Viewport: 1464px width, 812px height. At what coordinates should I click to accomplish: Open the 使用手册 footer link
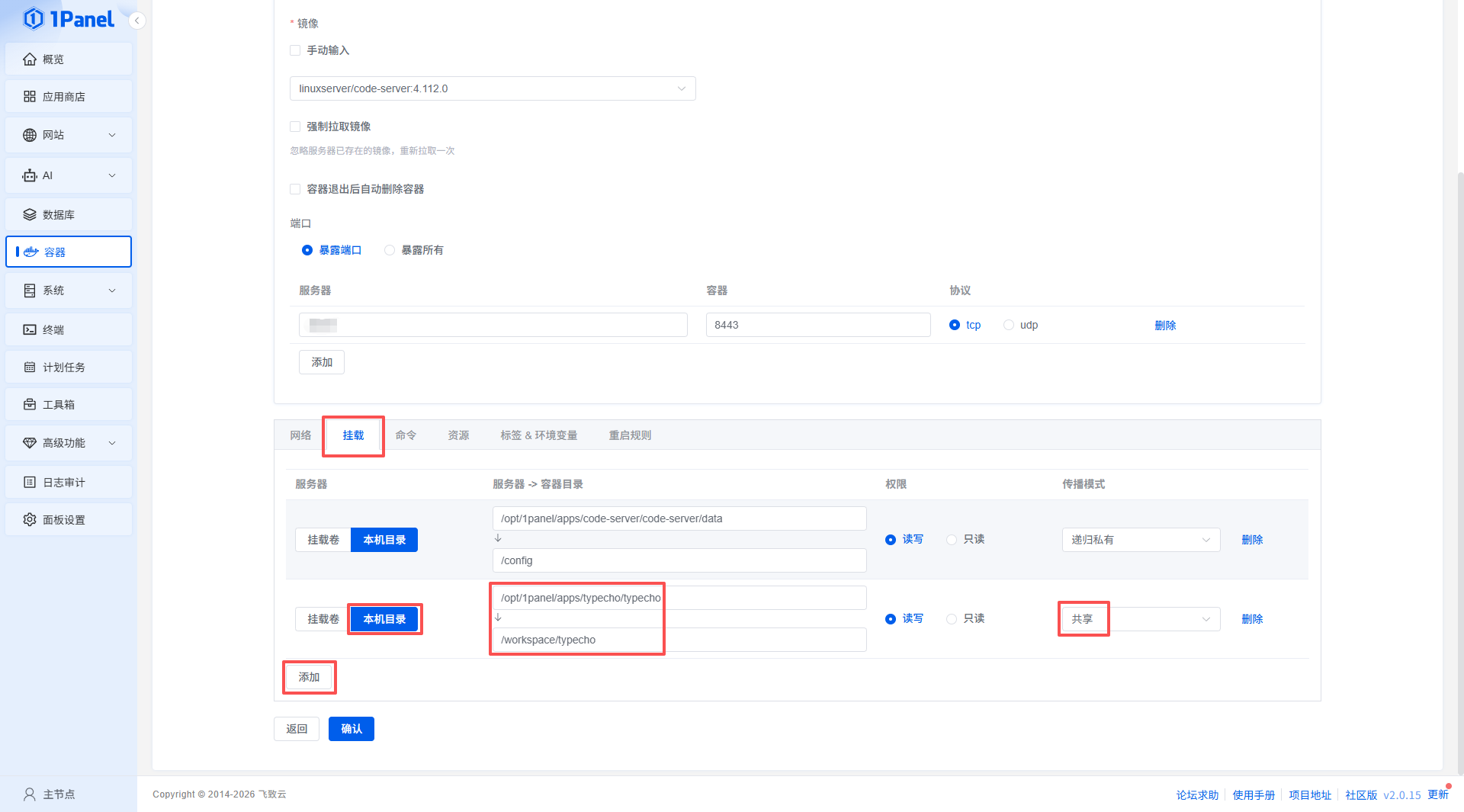1254,794
